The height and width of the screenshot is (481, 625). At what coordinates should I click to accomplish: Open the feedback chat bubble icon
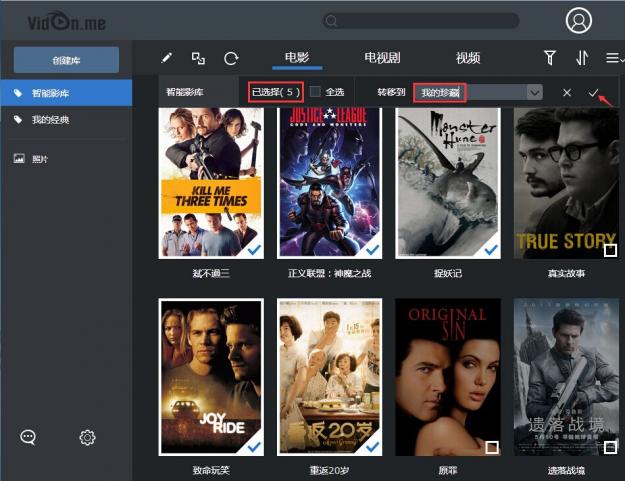pyautogui.click(x=28, y=437)
